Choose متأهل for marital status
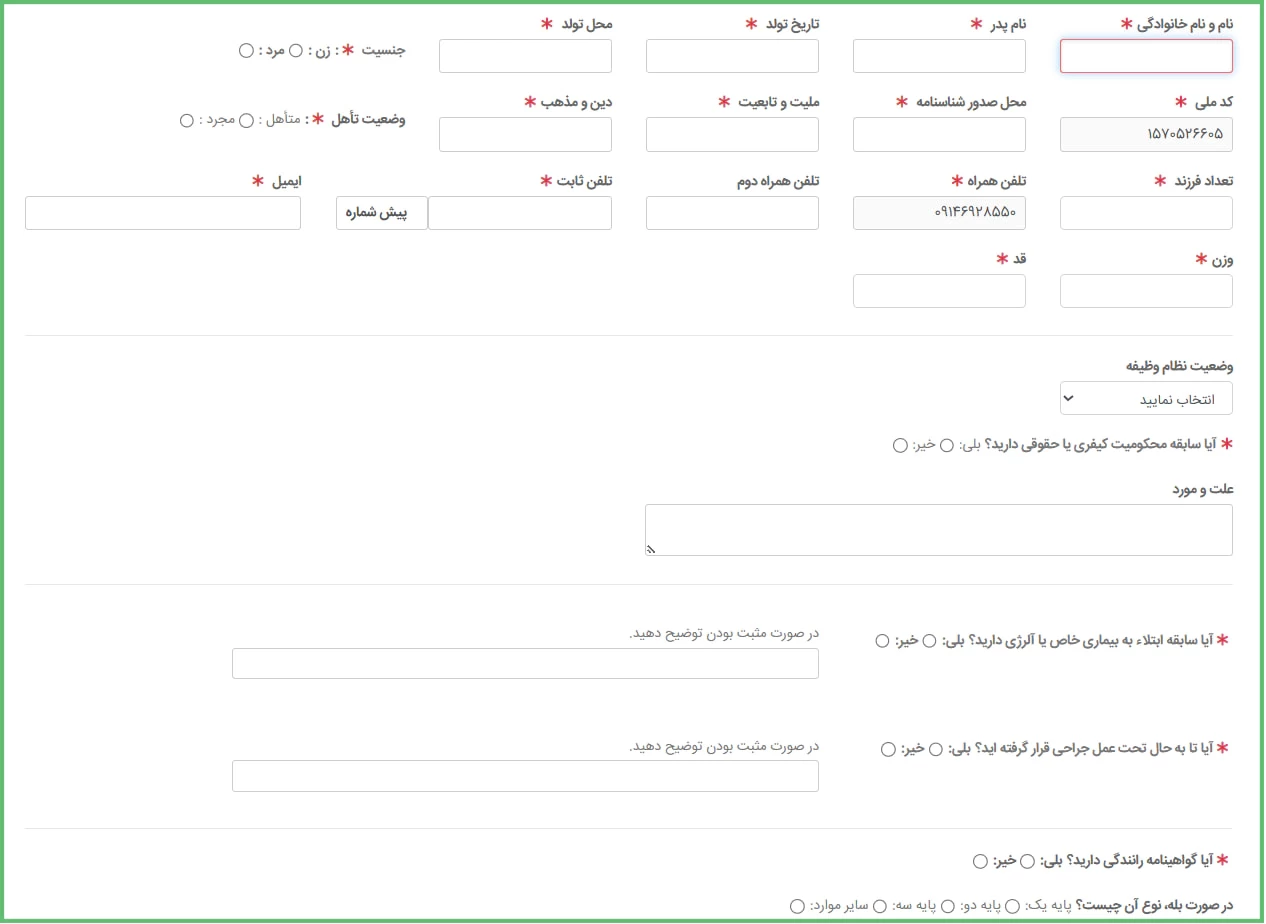This screenshot has width=1266, height=924. pos(247,121)
